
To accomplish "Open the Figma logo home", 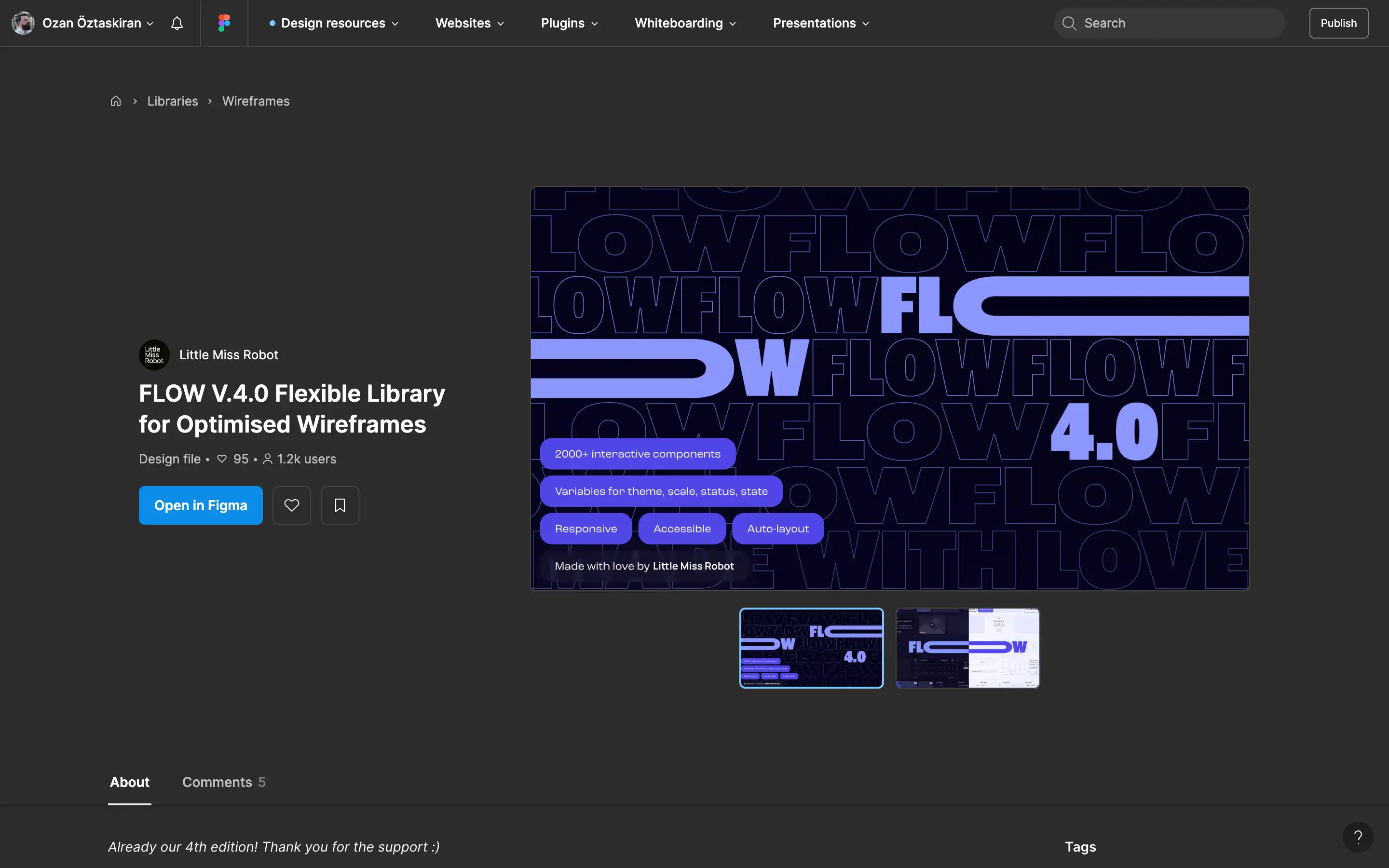I will (224, 23).
